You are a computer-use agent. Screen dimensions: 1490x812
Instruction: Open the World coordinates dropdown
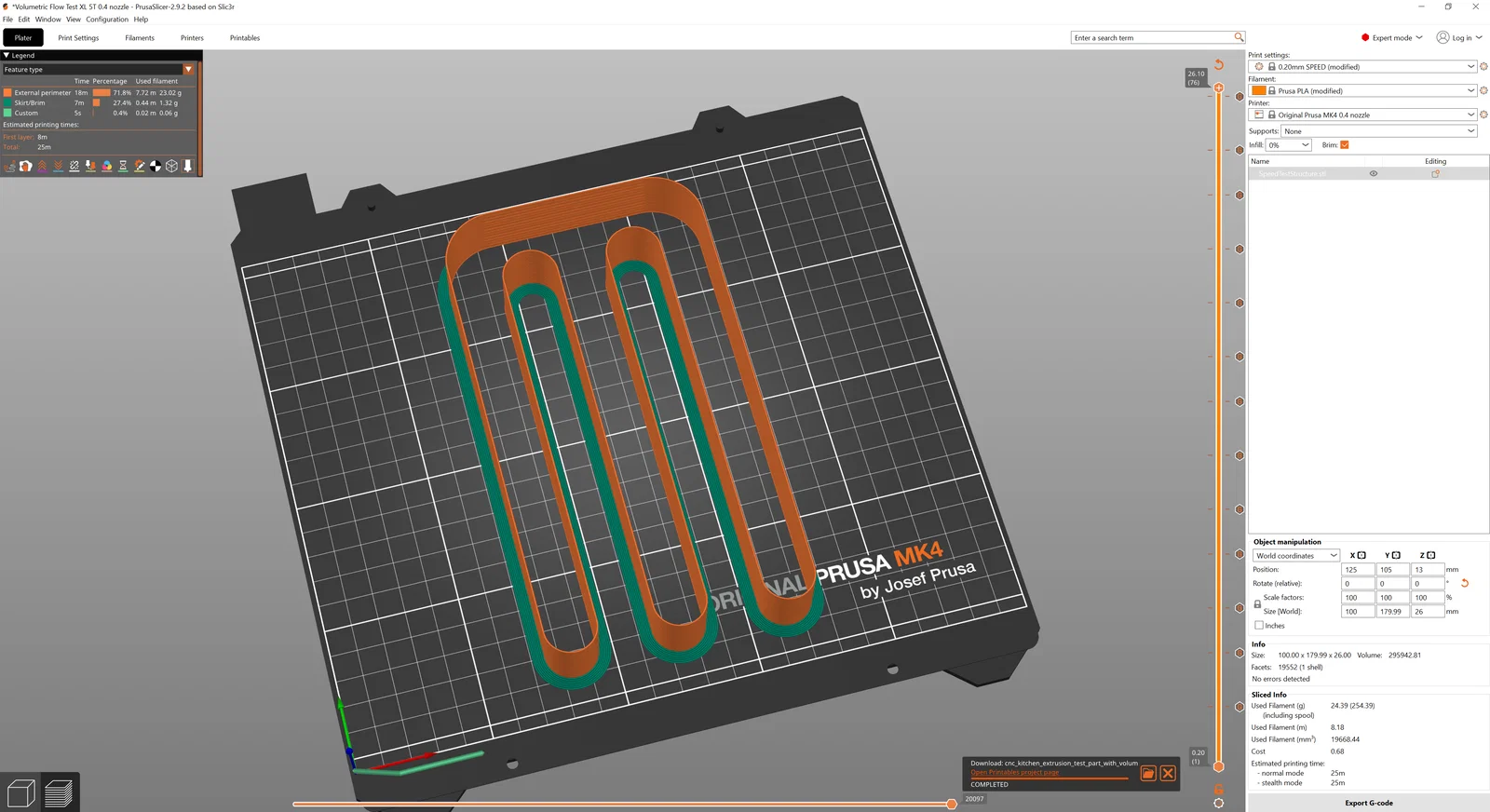coord(1296,556)
